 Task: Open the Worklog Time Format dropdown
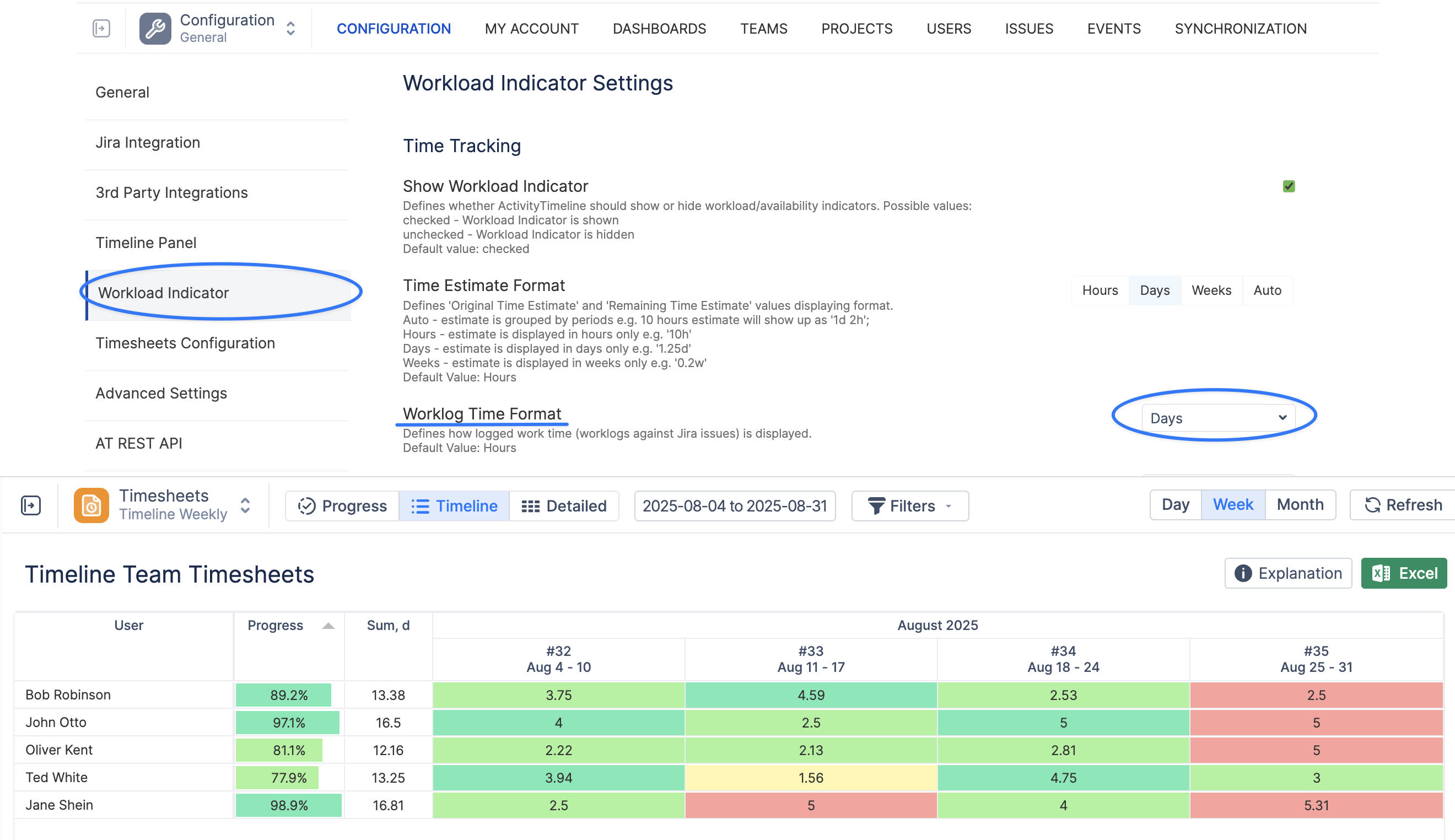coord(1217,418)
